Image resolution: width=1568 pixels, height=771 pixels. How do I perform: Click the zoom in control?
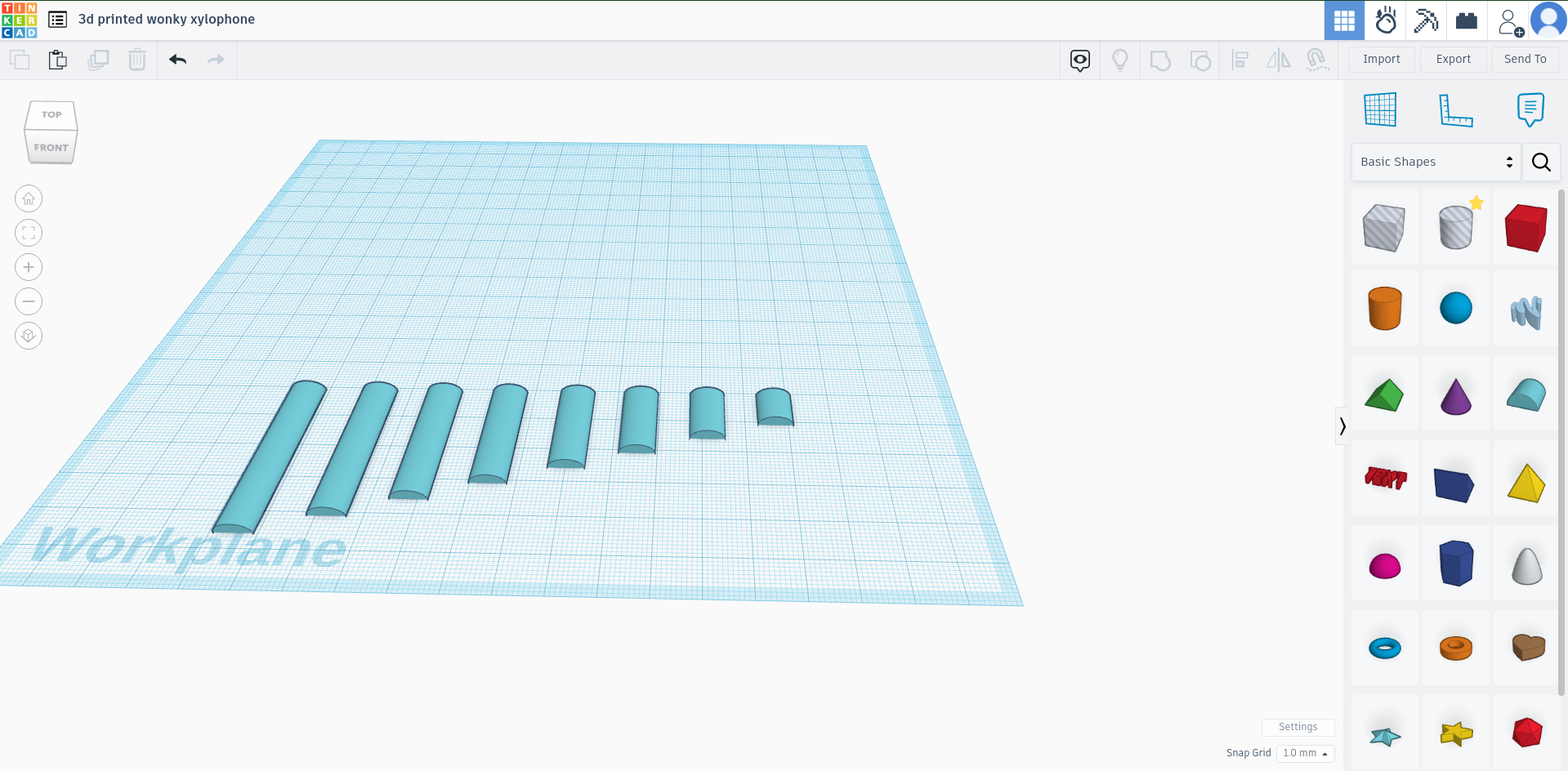pyautogui.click(x=28, y=267)
